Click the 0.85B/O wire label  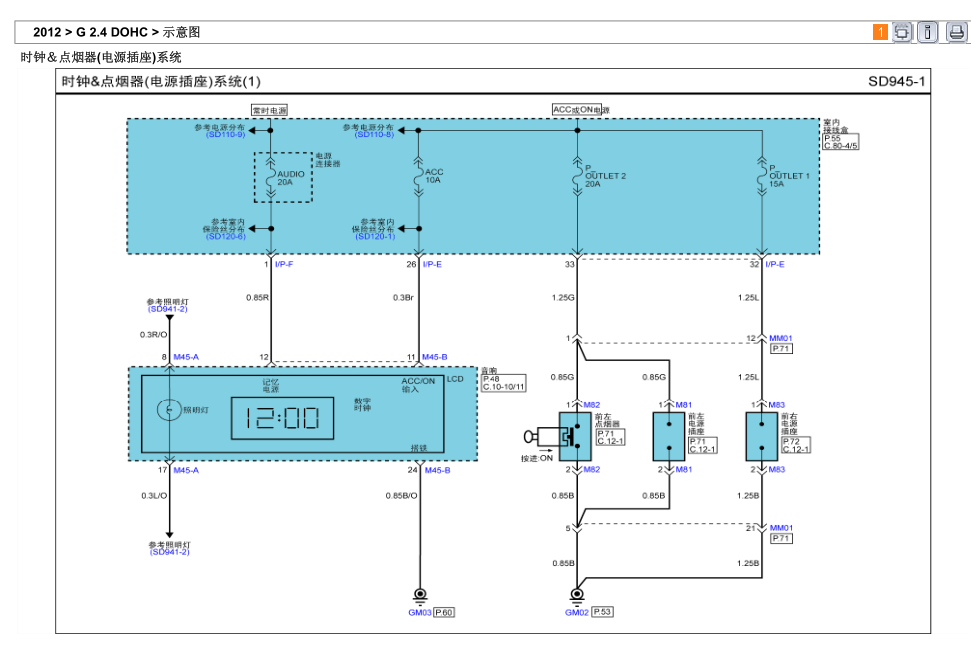click(401, 496)
